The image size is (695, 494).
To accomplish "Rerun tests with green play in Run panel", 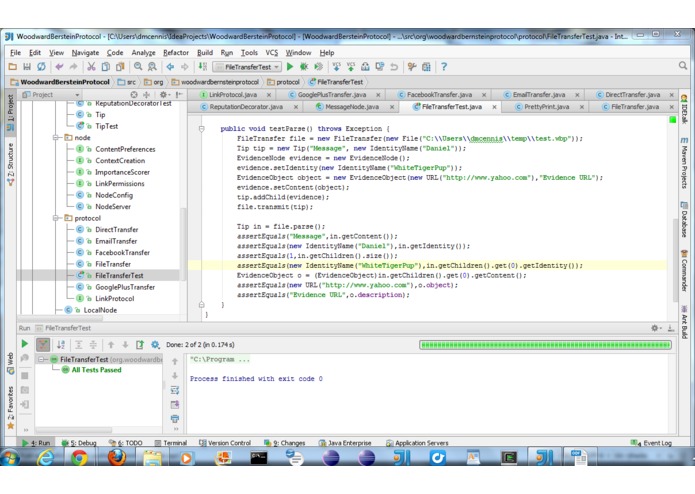I will [25, 344].
